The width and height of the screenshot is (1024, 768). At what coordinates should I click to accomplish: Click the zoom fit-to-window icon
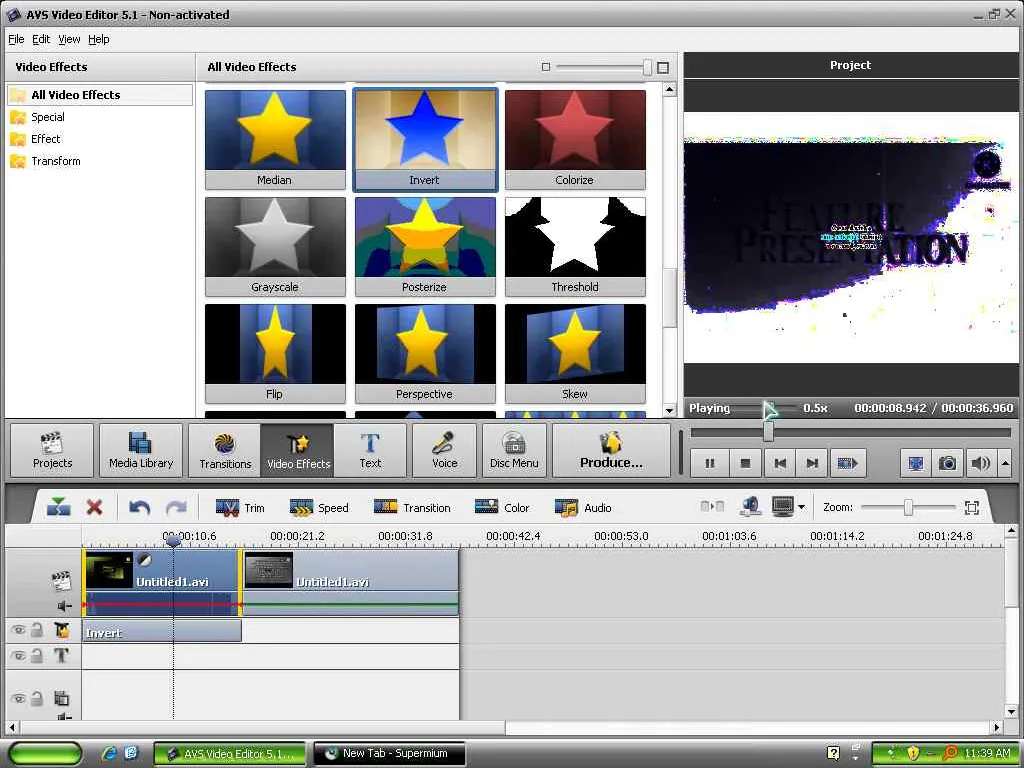[x=972, y=507]
